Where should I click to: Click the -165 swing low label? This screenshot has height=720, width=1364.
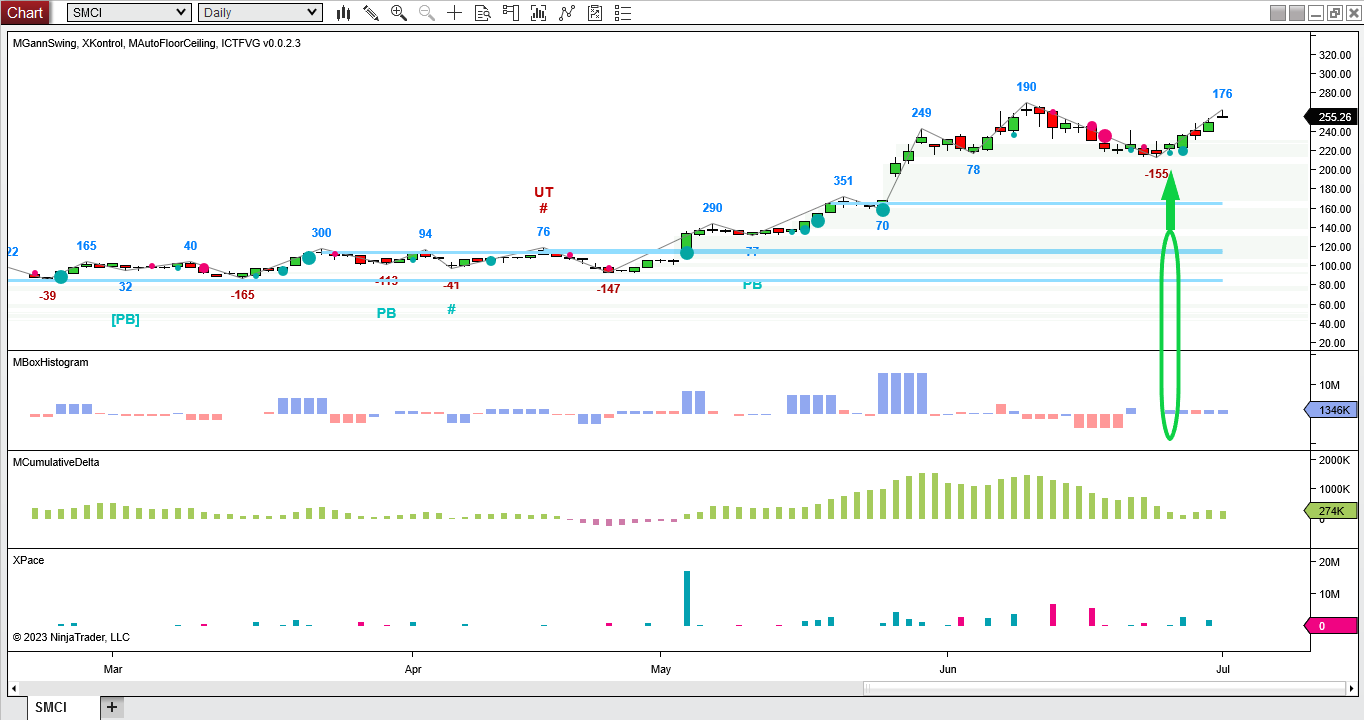(x=243, y=296)
